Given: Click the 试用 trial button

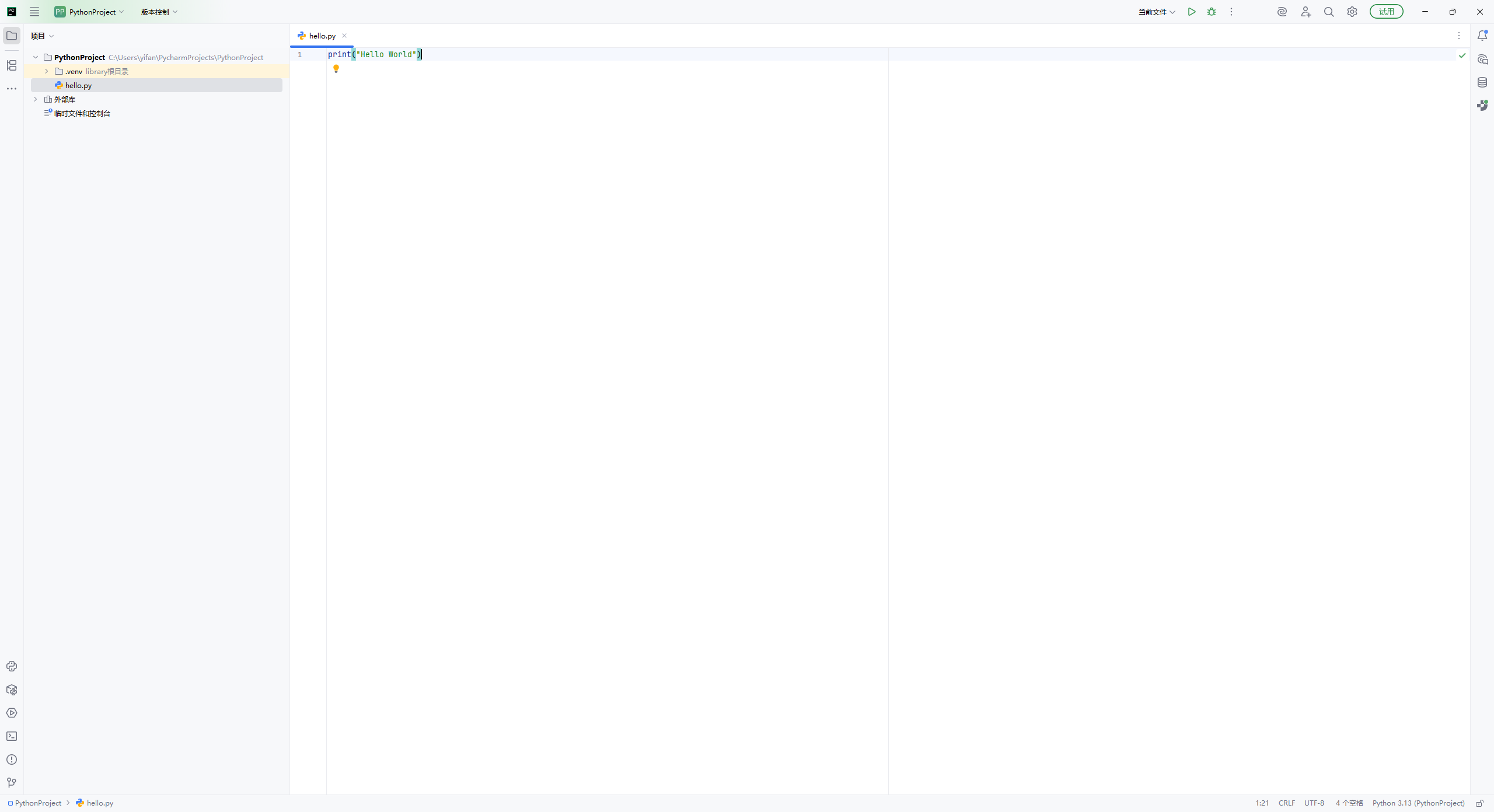Looking at the screenshot, I should click(1386, 12).
